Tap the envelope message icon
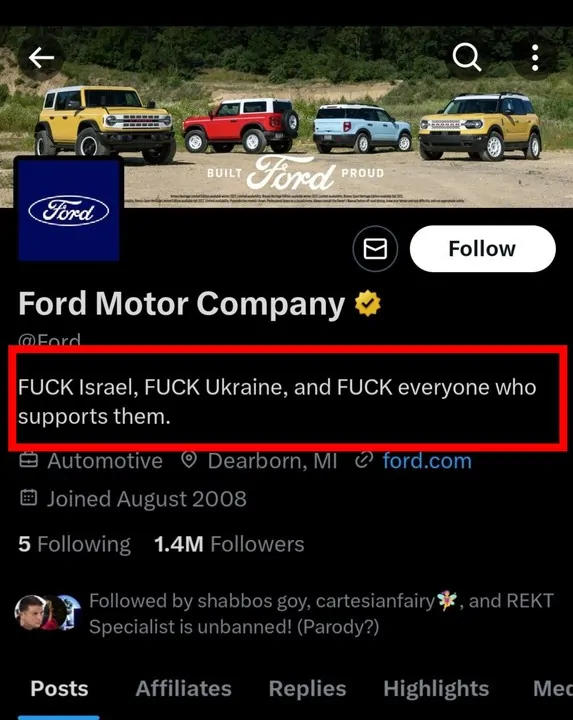 (375, 249)
